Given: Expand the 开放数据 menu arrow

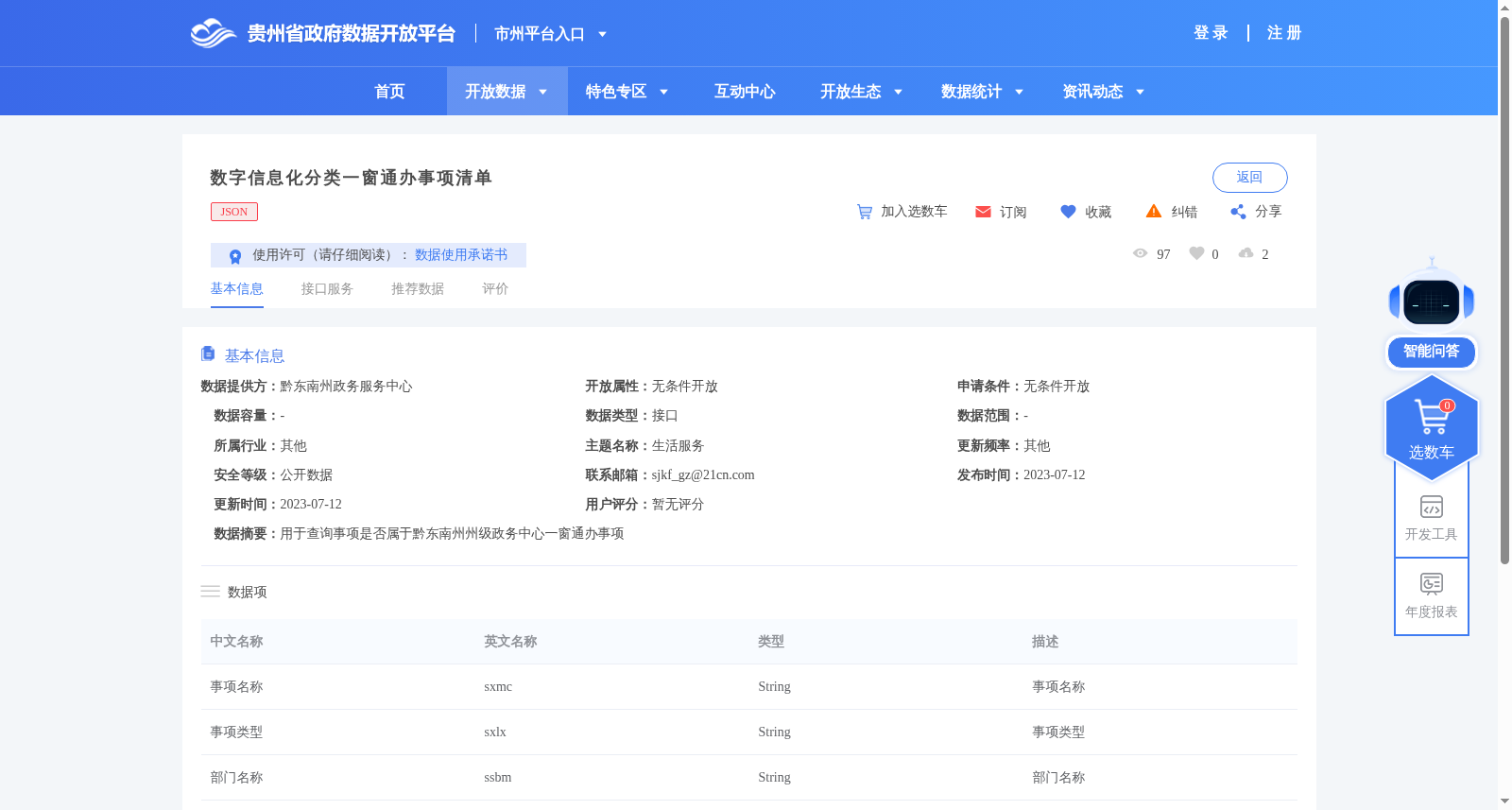Looking at the screenshot, I should pyautogui.click(x=542, y=93).
